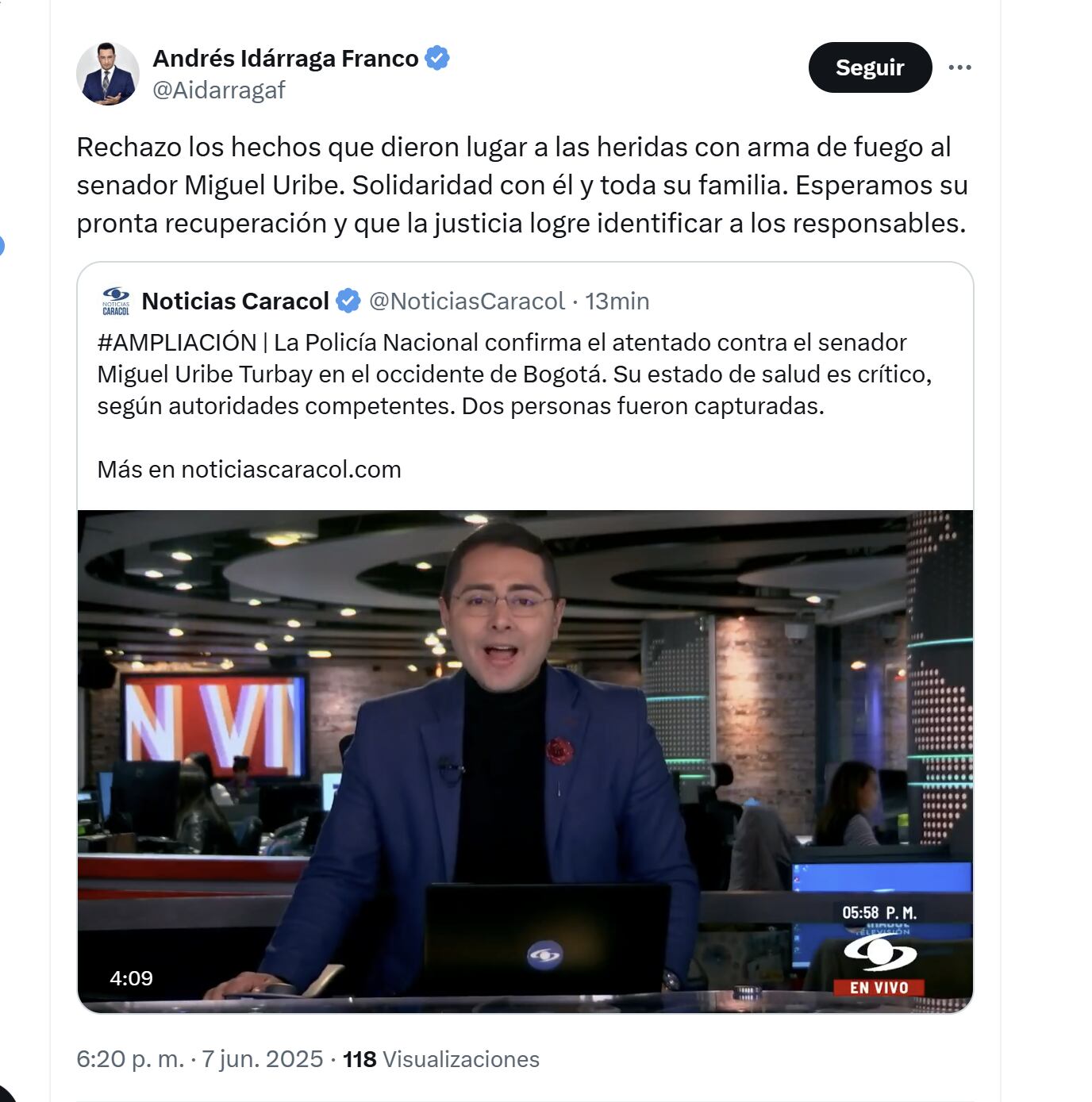
Task: Click the 05:58 P.M. clock overlay on video
Action: pos(879,913)
